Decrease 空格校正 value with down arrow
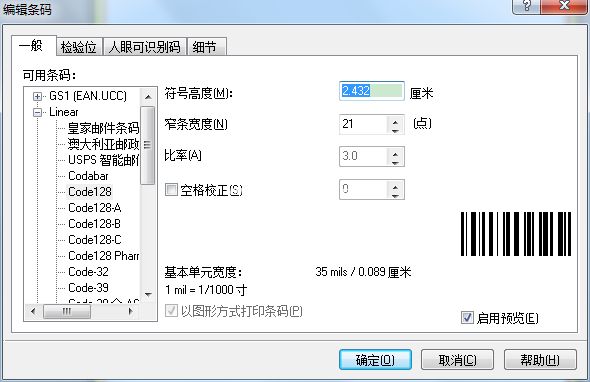 point(395,195)
